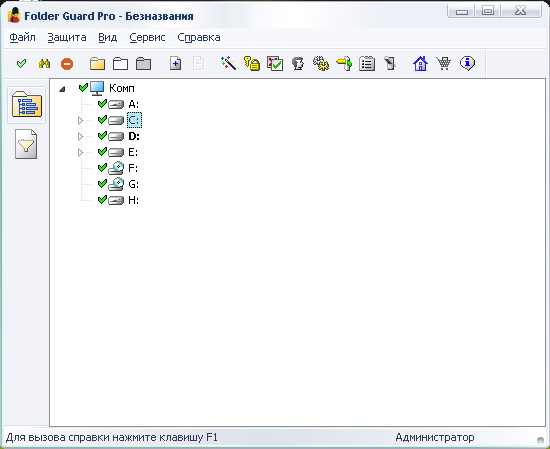Open the Файл menu
The width and height of the screenshot is (550, 449).
pos(22,37)
